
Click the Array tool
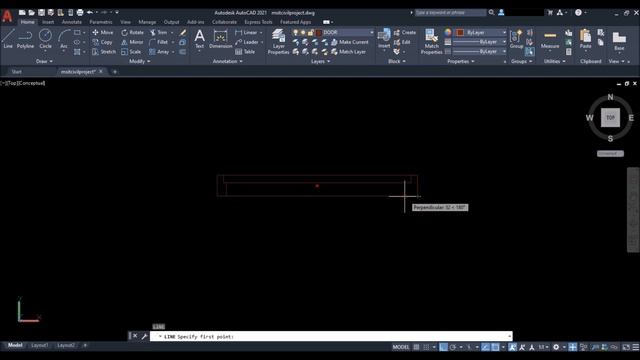pos(159,52)
